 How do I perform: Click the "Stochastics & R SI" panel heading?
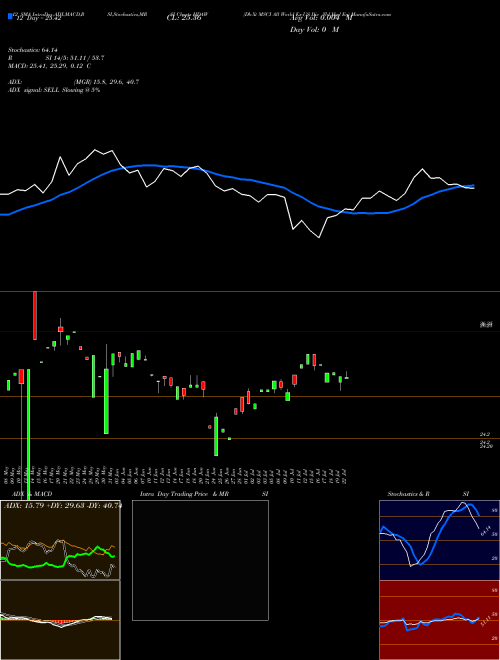pos(428,494)
